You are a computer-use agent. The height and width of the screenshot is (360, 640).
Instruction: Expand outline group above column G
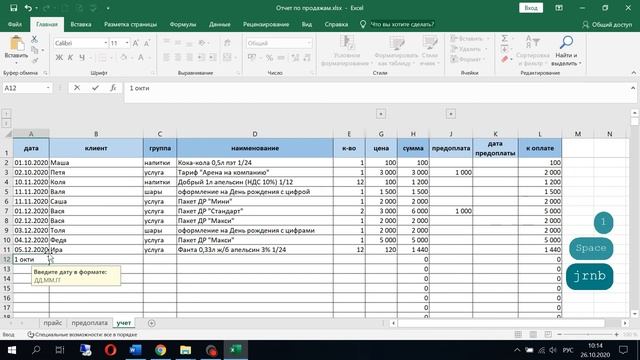(381, 114)
